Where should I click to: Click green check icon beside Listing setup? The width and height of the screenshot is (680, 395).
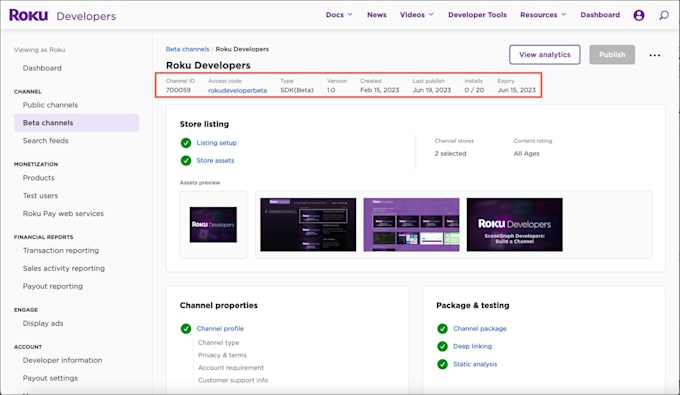pyautogui.click(x=186, y=143)
